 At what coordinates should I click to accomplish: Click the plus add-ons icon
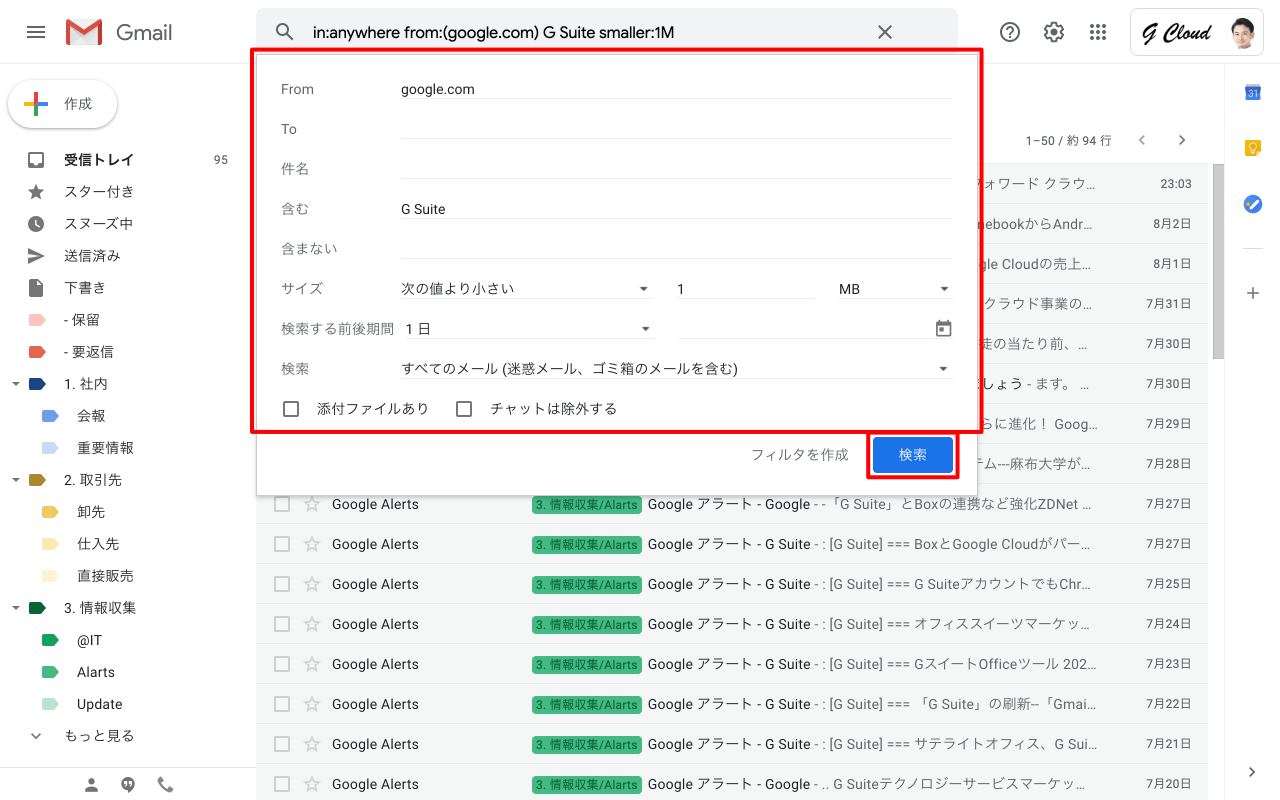click(1253, 293)
